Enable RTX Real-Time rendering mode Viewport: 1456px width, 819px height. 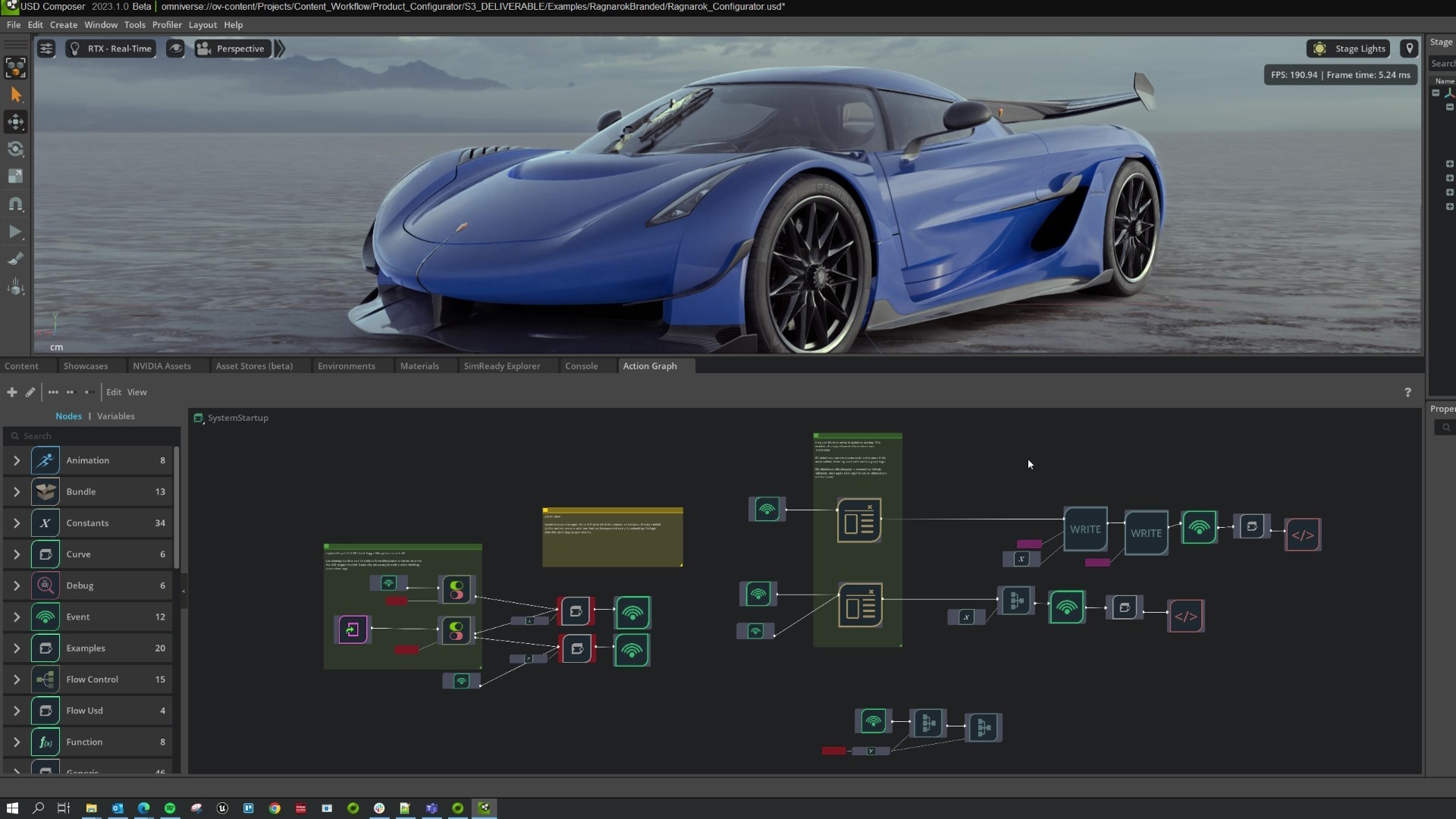tap(113, 47)
